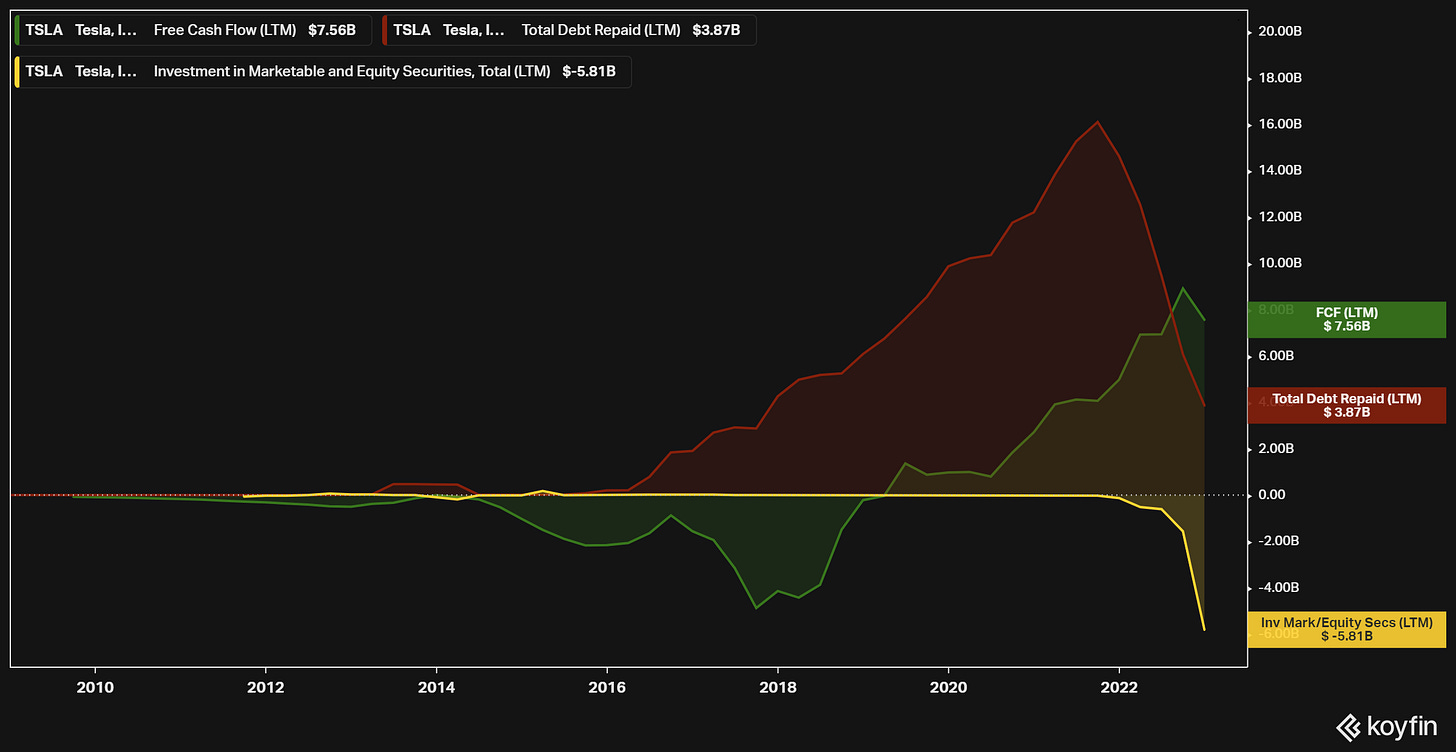Click the 2020 label on the time axis
This screenshot has height=752, width=1456.
click(x=948, y=687)
